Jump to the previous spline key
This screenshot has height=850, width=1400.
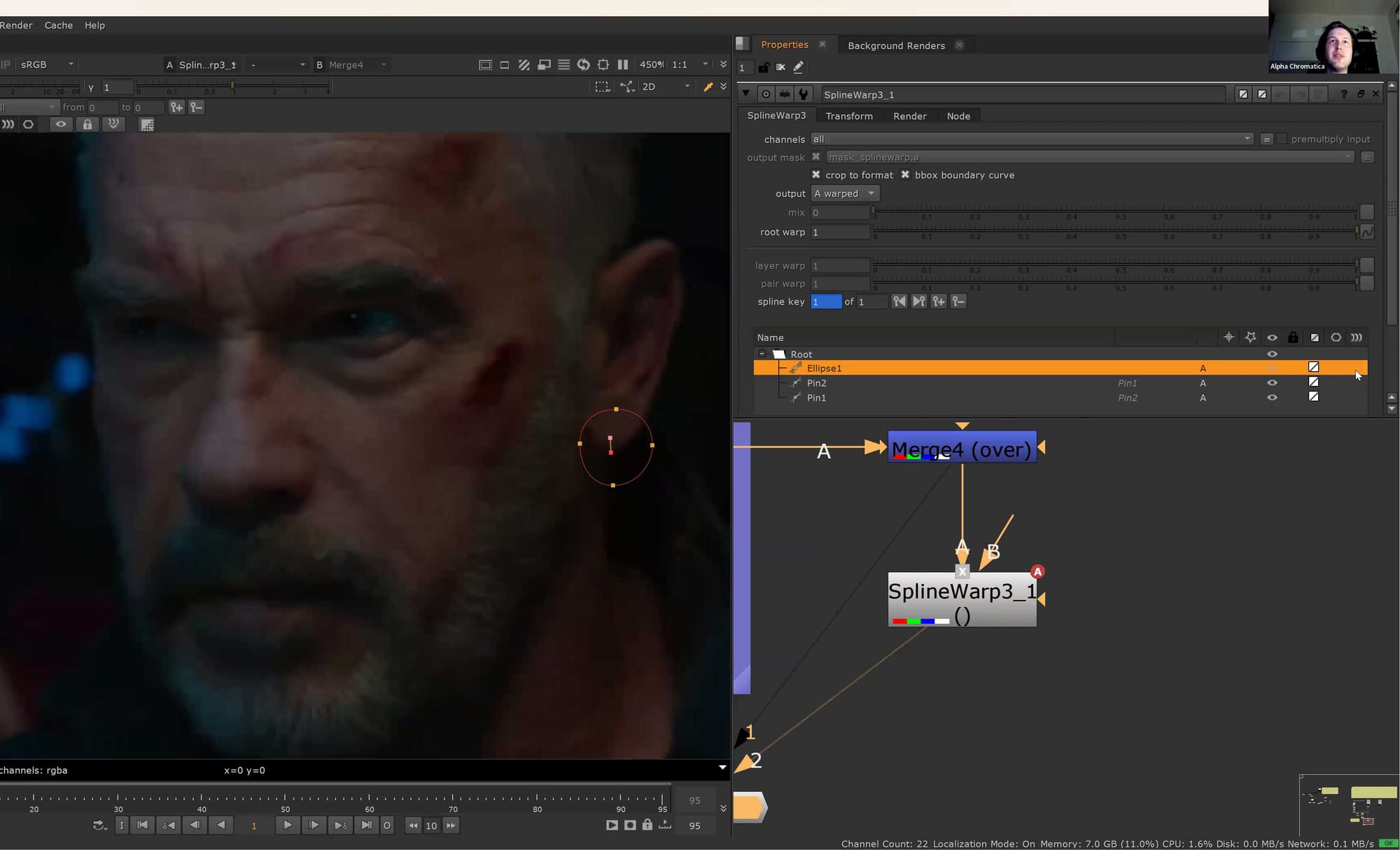point(899,301)
